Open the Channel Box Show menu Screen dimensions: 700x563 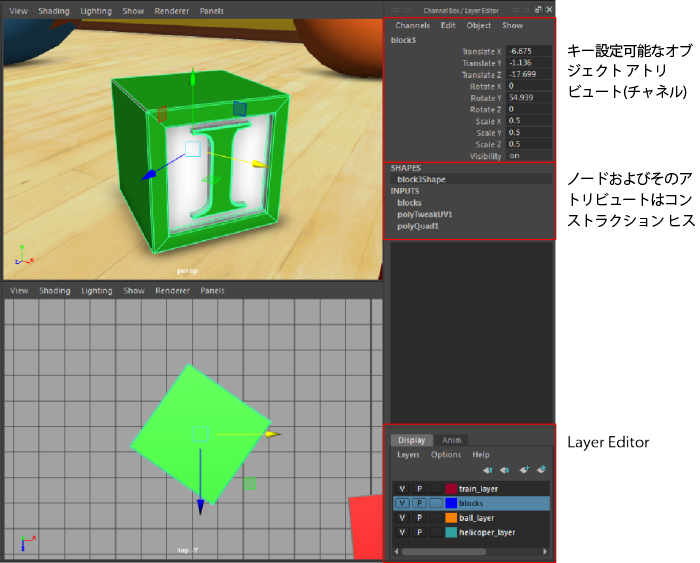tap(512, 25)
